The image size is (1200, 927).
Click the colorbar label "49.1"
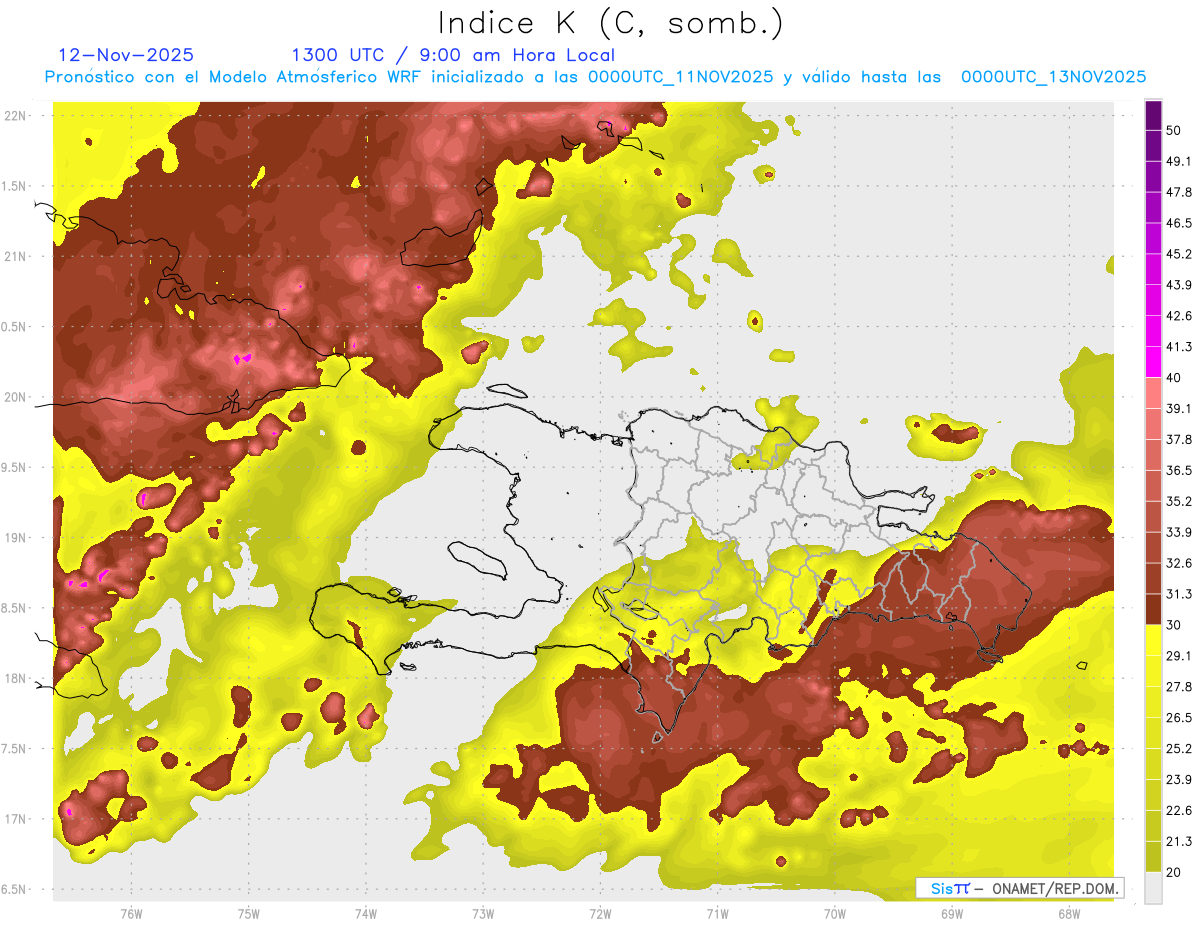pos(1178,161)
